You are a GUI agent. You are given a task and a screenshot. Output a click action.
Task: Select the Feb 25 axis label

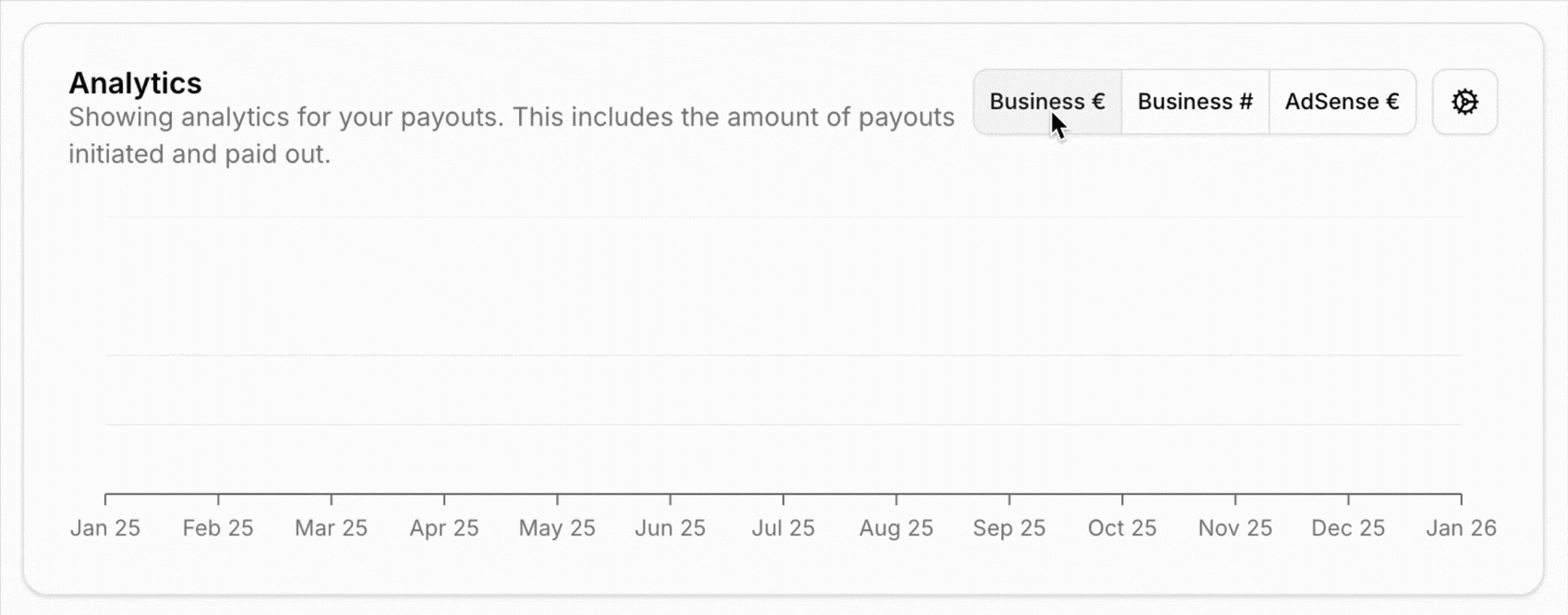coord(218,528)
